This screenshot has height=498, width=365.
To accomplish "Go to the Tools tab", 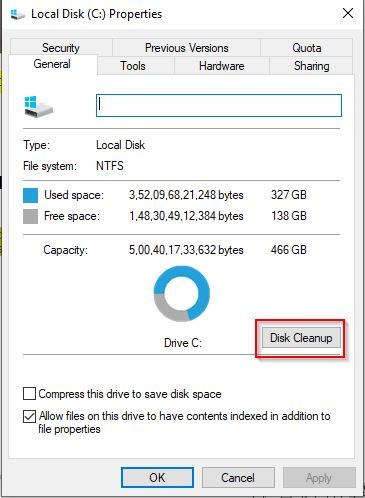I will coord(133,66).
